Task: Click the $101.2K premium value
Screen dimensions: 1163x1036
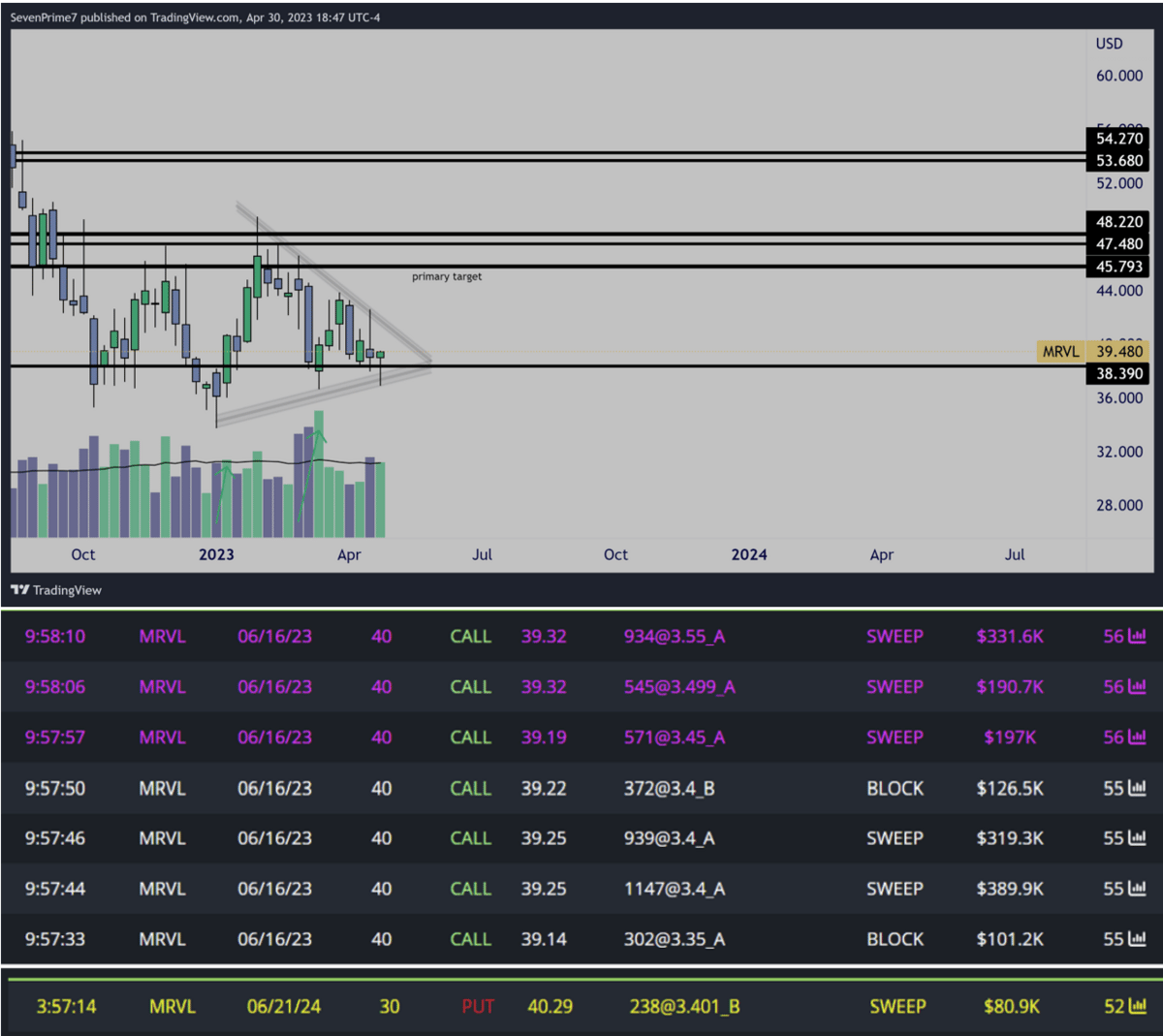Action: click(1010, 939)
